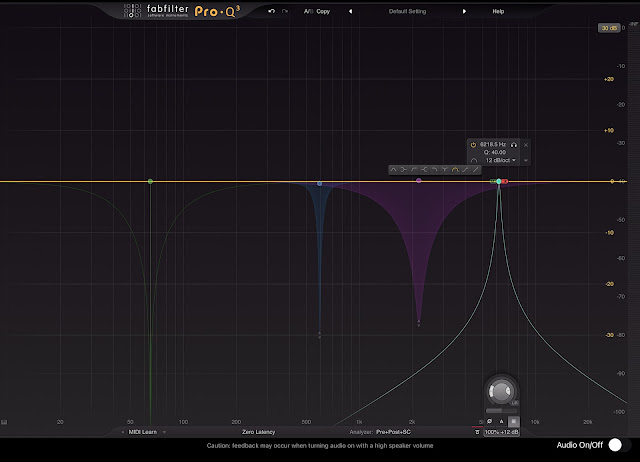Redo the last undone change
This screenshot has width=640, height=462.
[285, 11]
